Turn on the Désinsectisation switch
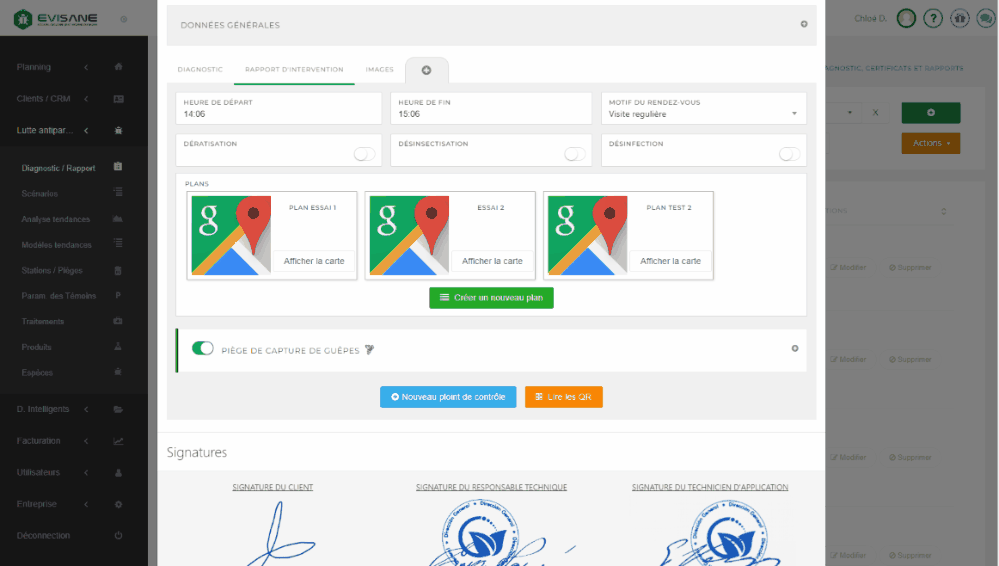This screenshot has height=566, width=999. tap(575, 154)
